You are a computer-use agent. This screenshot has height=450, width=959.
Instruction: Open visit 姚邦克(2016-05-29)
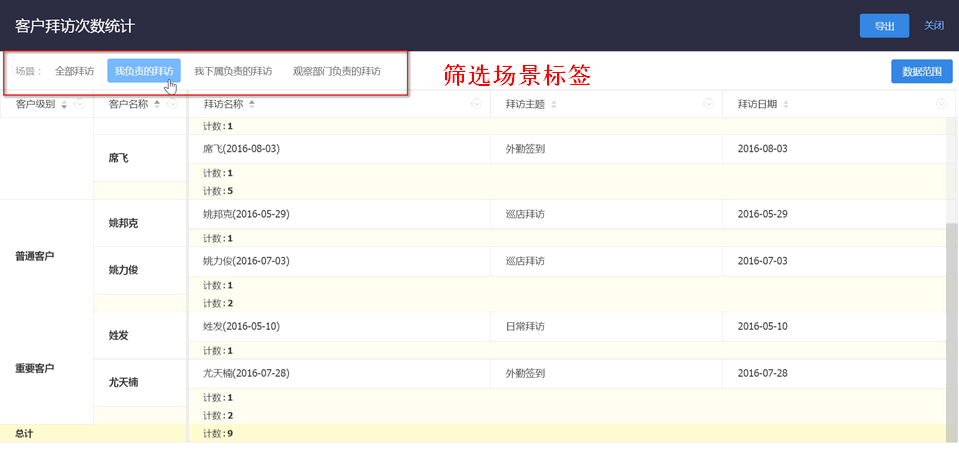(x=246, y=214)
